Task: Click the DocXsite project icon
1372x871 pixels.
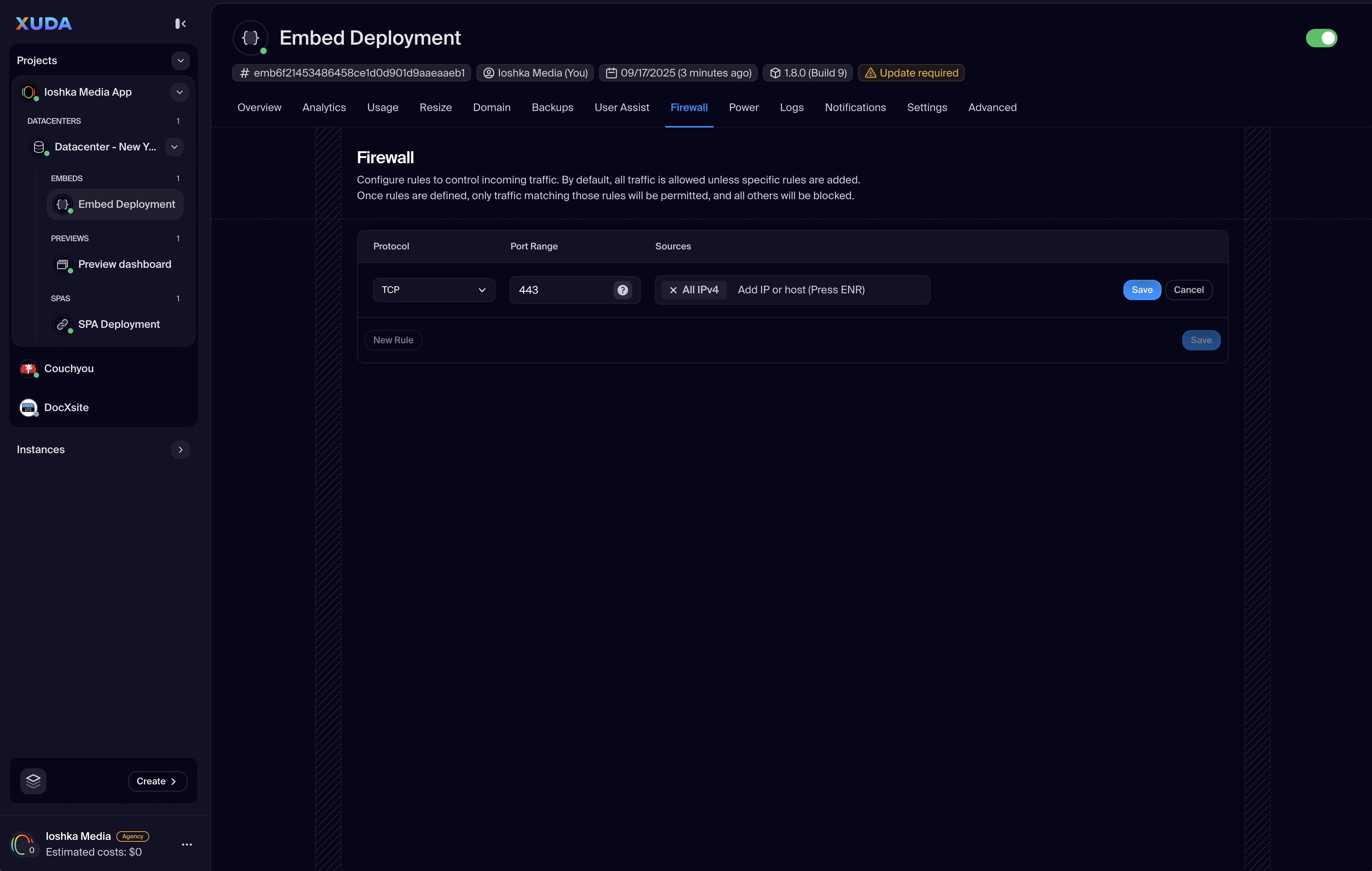Action: (x=28, y=407)
